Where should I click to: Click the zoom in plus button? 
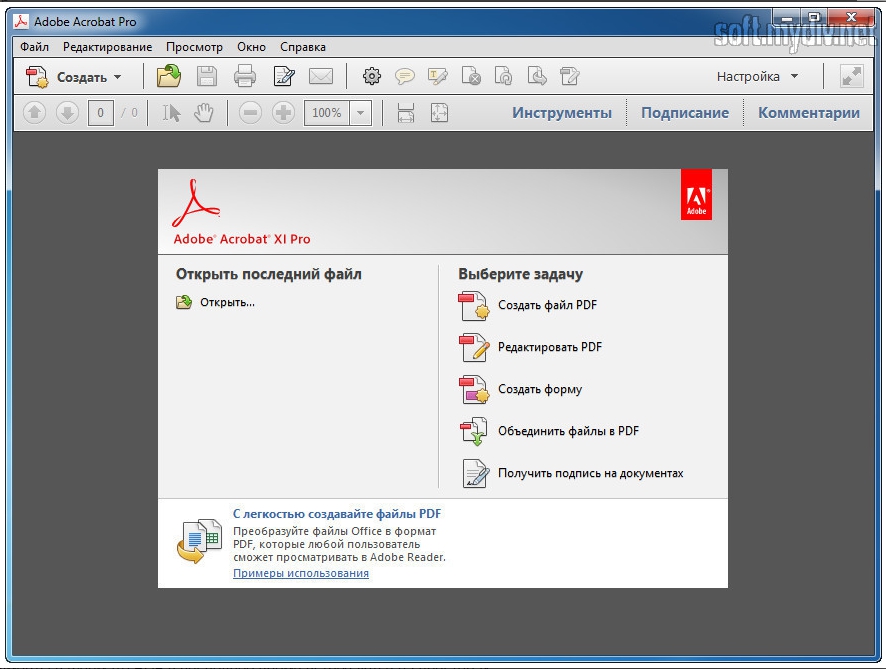point(284,113)
